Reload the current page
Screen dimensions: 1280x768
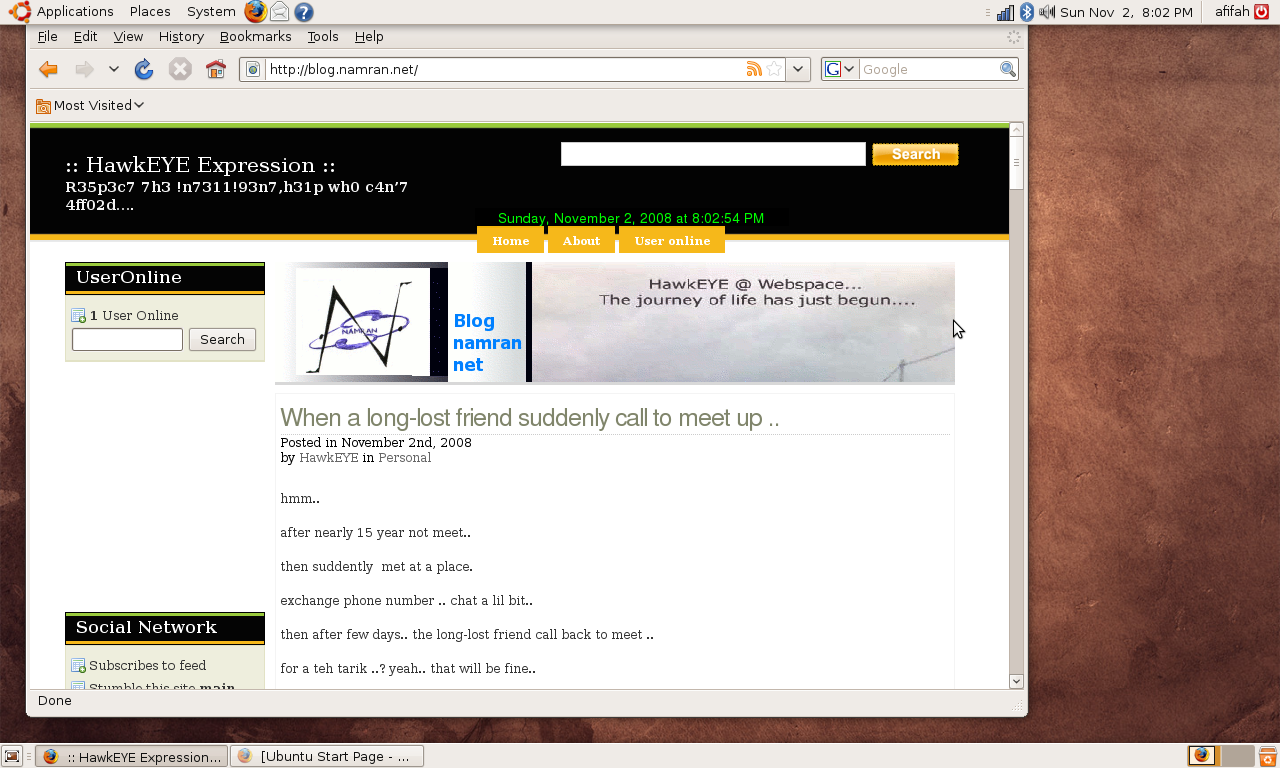144,69
